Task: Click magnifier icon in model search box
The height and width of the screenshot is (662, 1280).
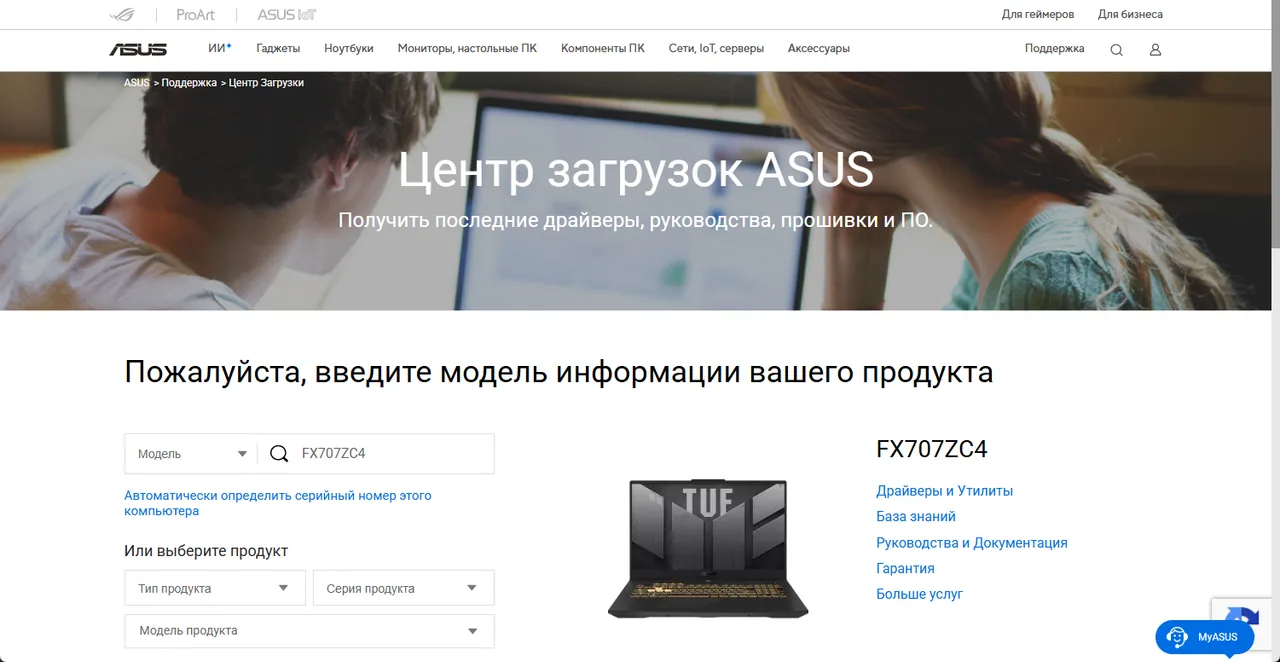Action: [279, 454]
